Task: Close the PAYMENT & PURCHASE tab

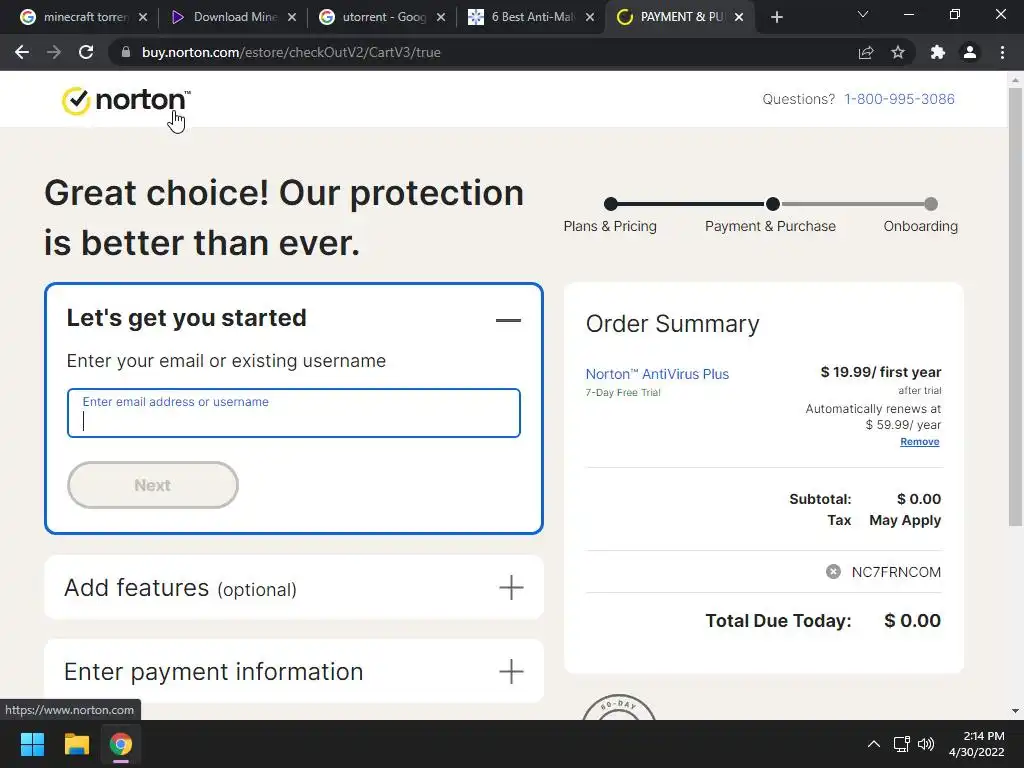Action: [739, 17]
